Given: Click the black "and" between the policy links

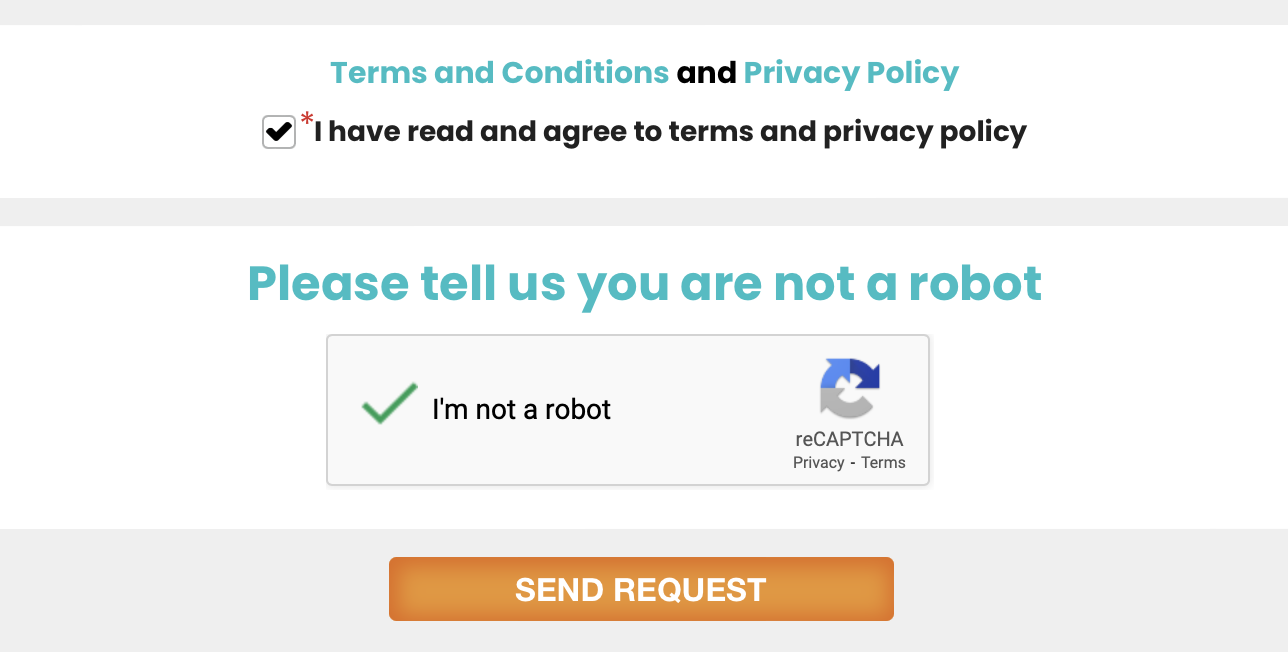Looking at the screenshot, I should [706, 73].
